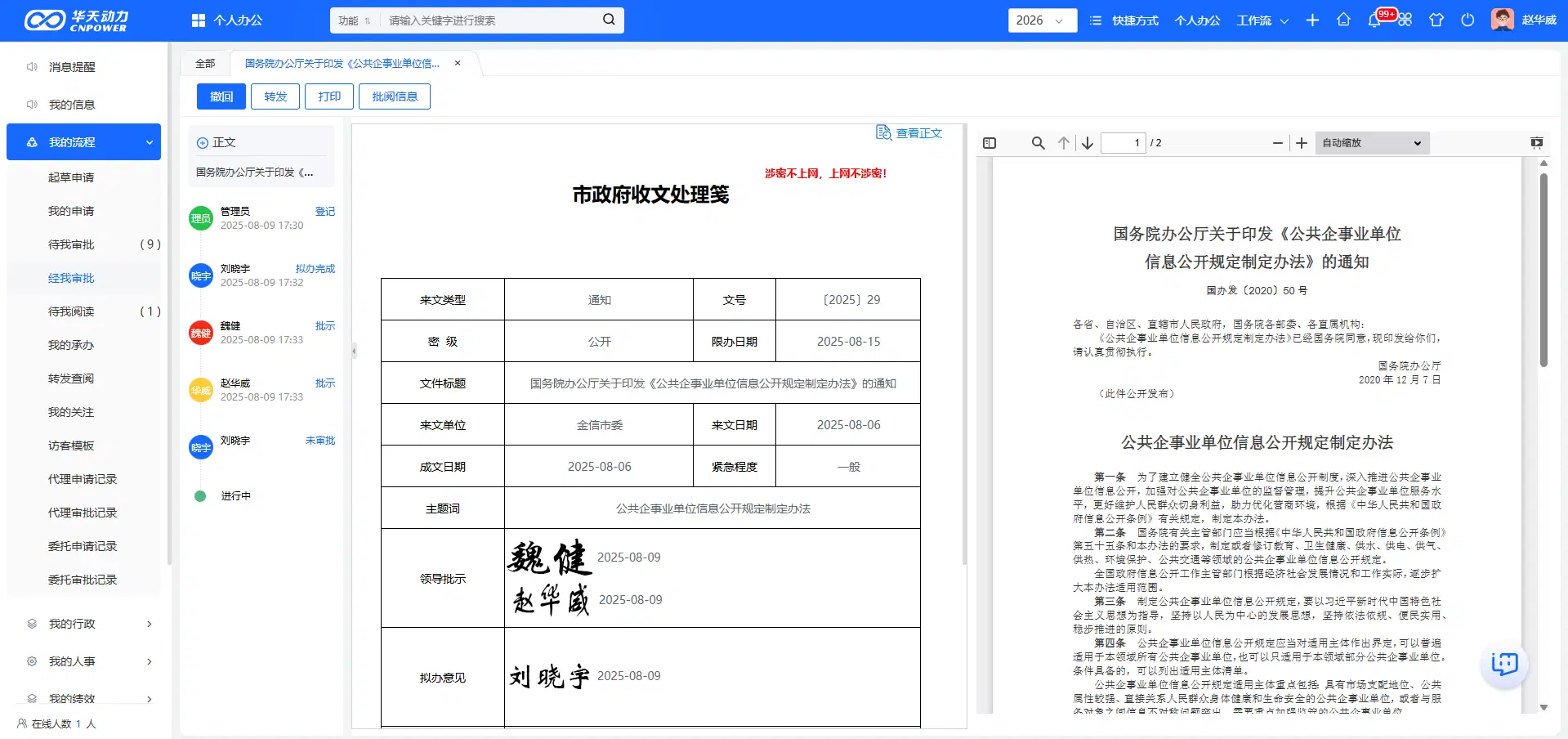1568x739 pixels.
Task: Click the 个人办公 grid icon in header
Action: point(199,20)
